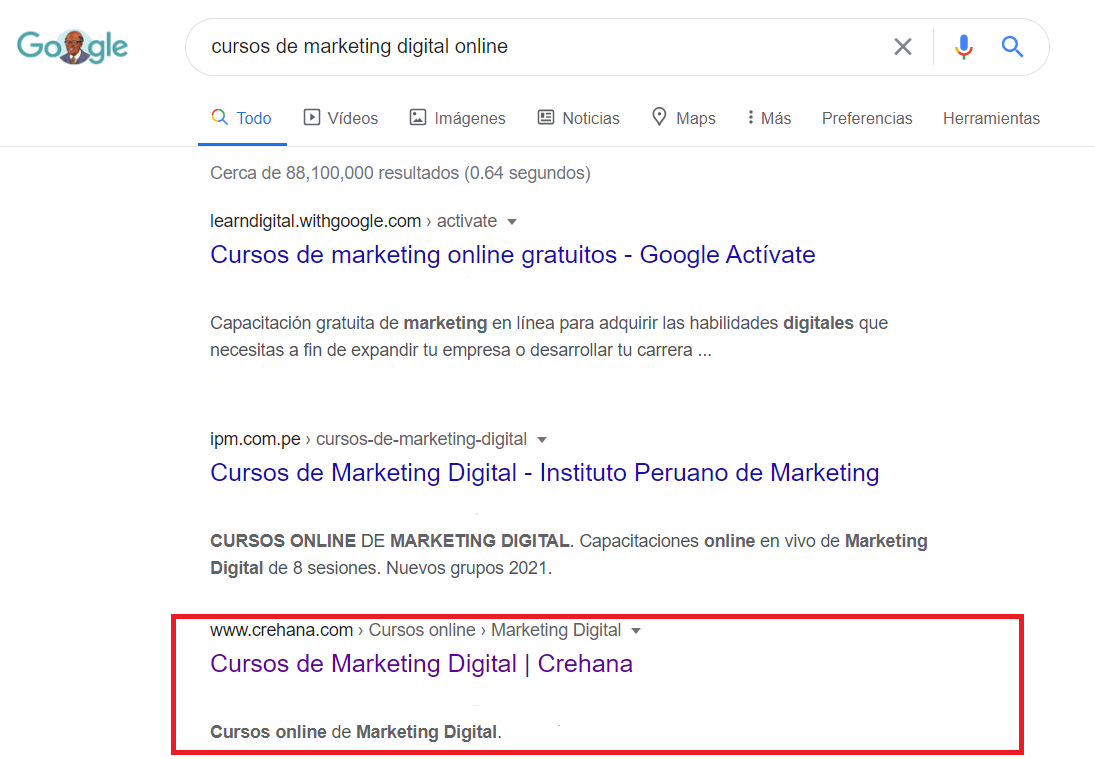Open the Más menu

pyautogui.click(x=768, y=118)
